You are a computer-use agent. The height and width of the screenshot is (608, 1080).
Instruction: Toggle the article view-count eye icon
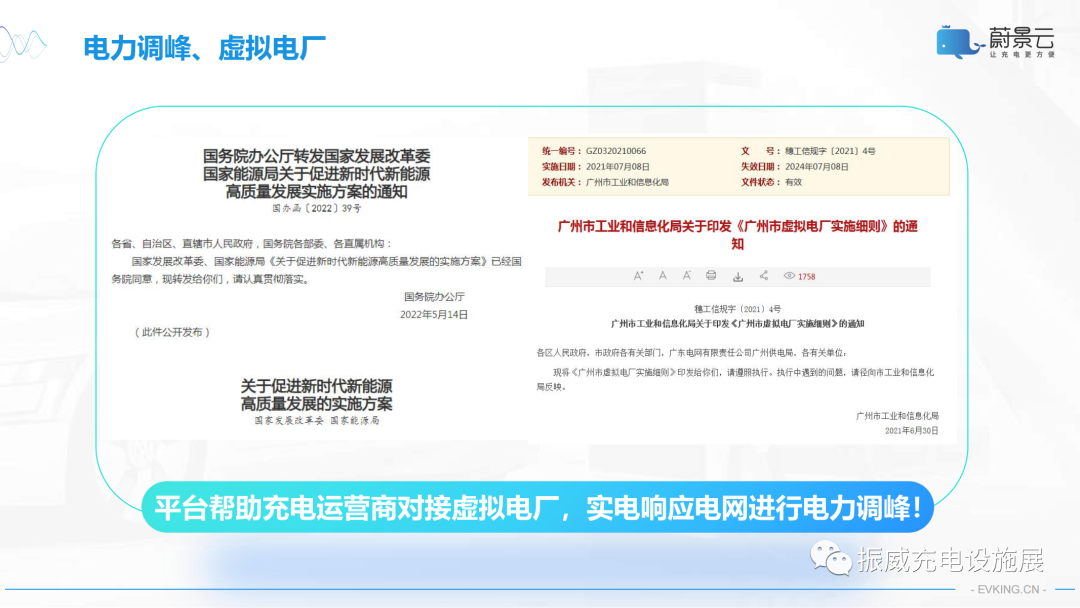coord(790,275)
